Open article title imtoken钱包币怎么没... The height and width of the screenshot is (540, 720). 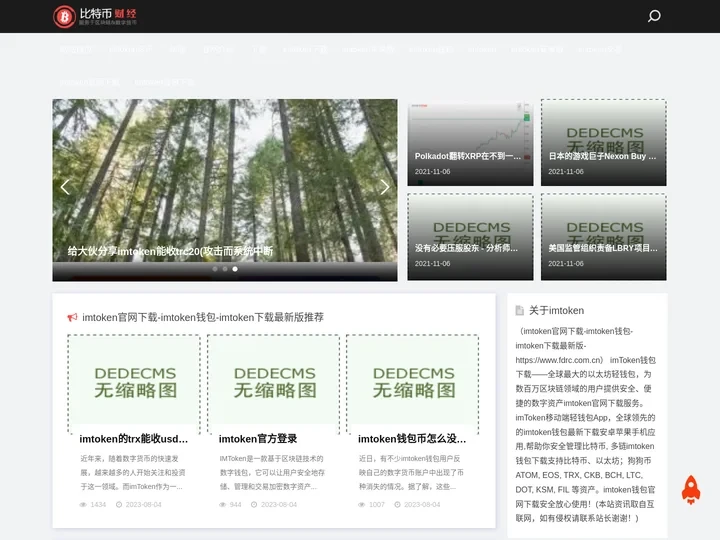(x=412, y=439)
